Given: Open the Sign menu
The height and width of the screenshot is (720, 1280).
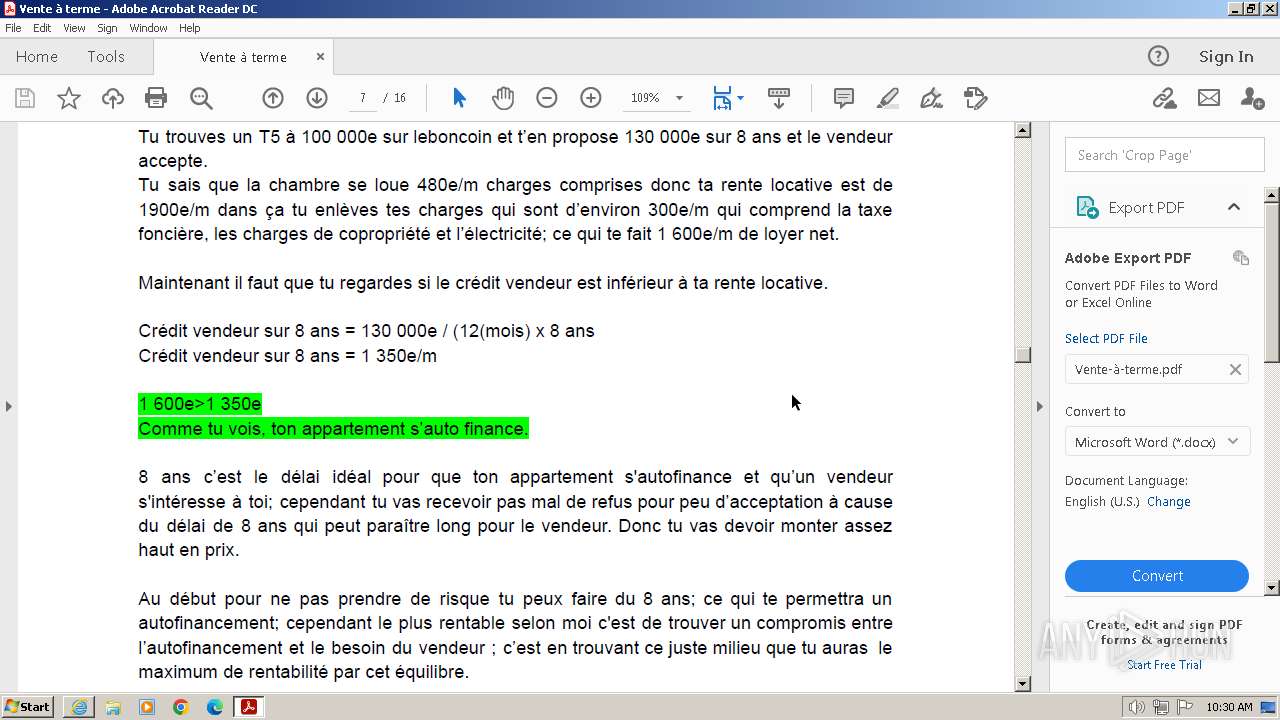Looking at the screenshot, I should coord(107,28).
